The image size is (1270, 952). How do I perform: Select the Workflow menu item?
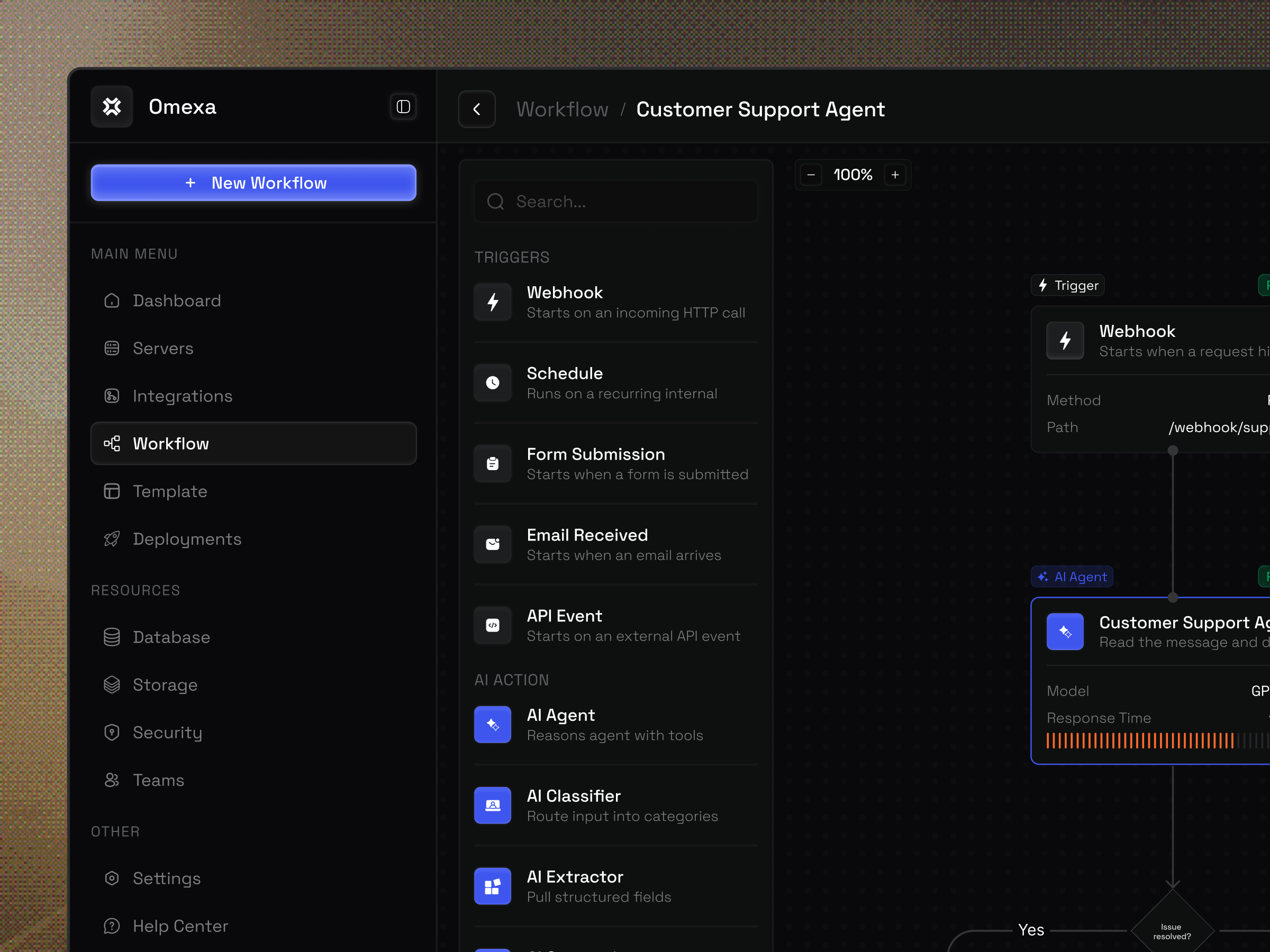(253, 444)
